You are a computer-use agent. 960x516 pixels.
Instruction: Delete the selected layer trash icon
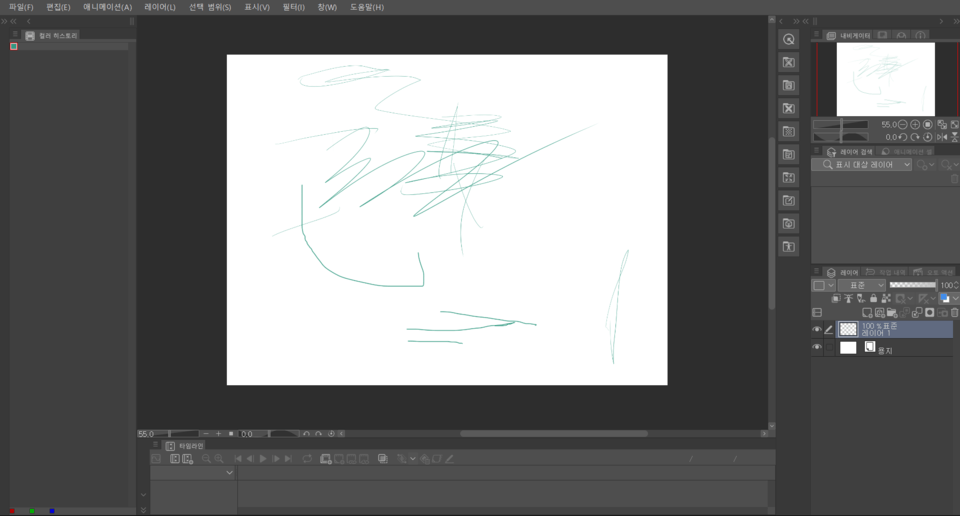coord(954,313)
